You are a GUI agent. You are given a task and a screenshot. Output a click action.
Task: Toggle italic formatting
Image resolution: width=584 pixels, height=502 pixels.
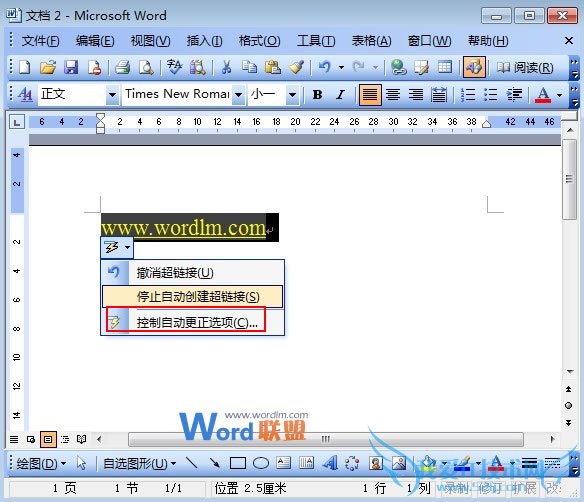point(340,95)
